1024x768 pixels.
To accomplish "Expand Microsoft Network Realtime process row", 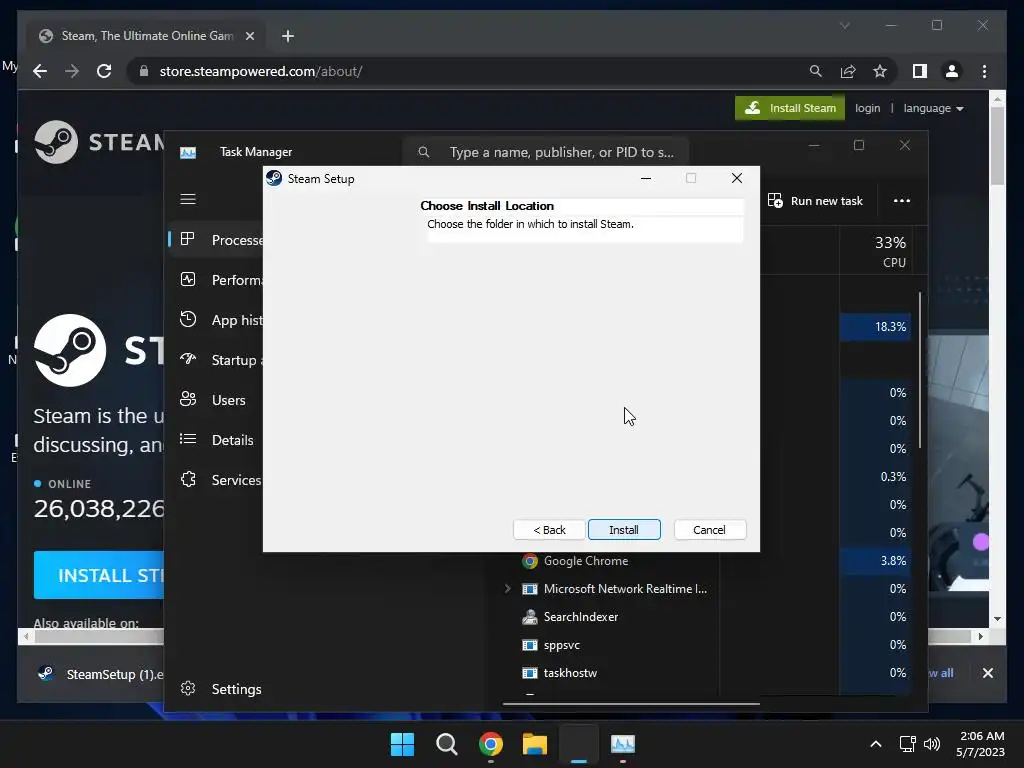I will tap(507, 588).
